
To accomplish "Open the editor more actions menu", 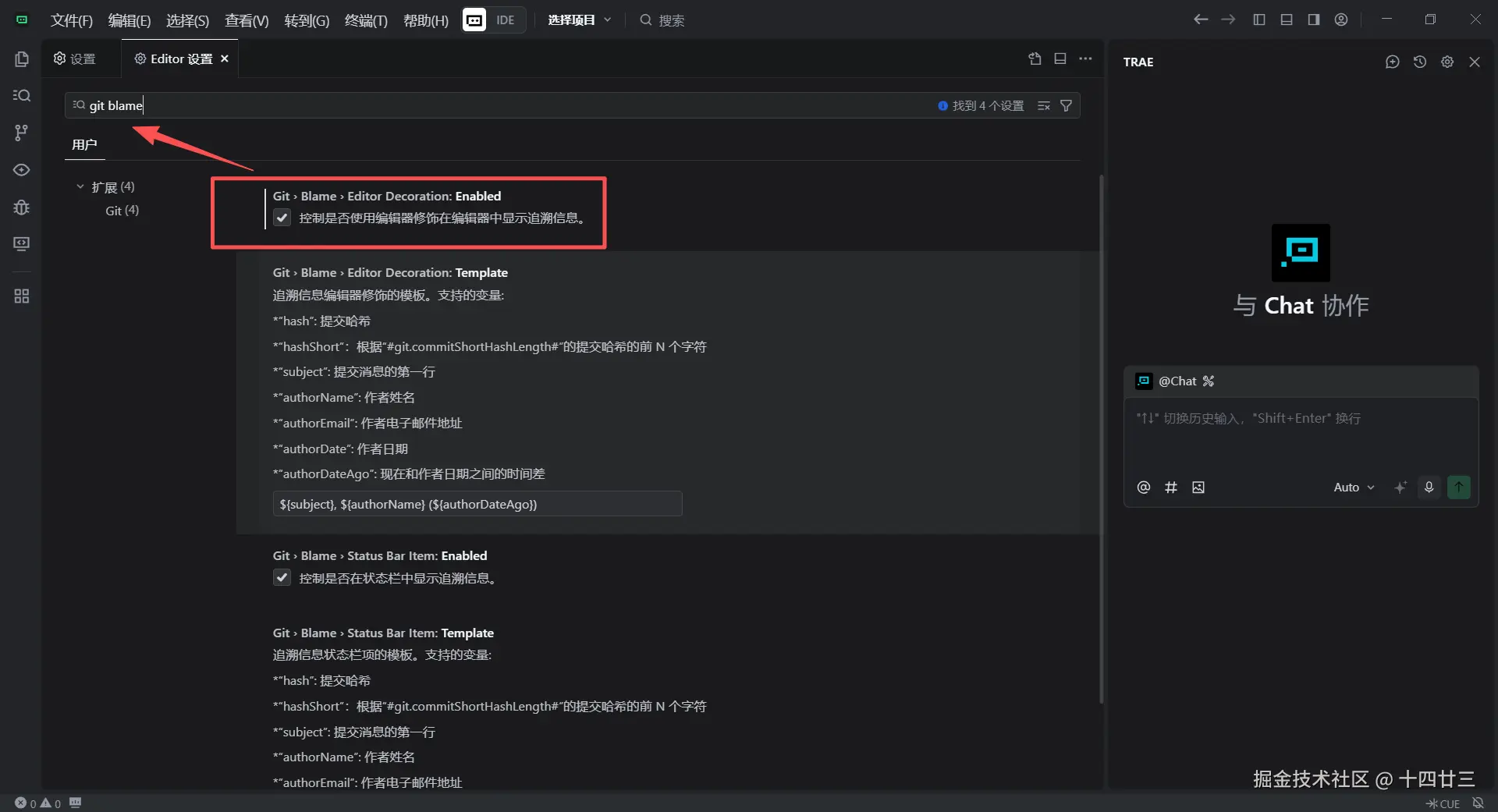I will click(x=1085, y=59).
